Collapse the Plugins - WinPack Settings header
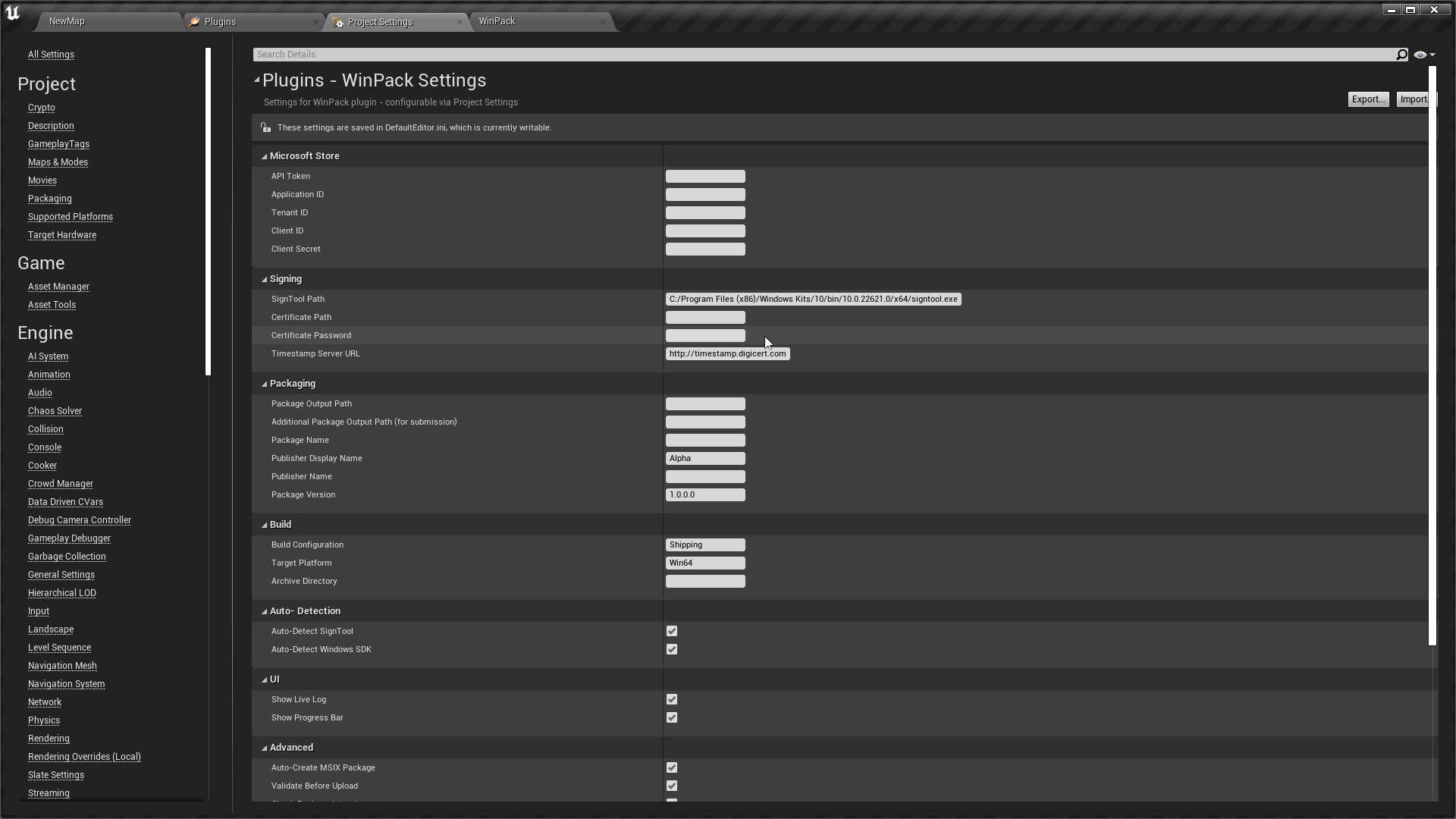 pos(257,80)
